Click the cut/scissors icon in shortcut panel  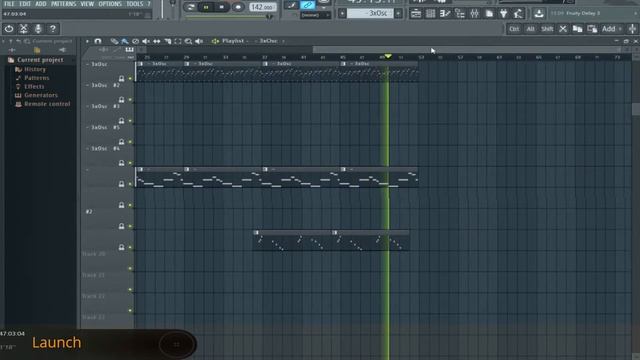tap(24, 29)
